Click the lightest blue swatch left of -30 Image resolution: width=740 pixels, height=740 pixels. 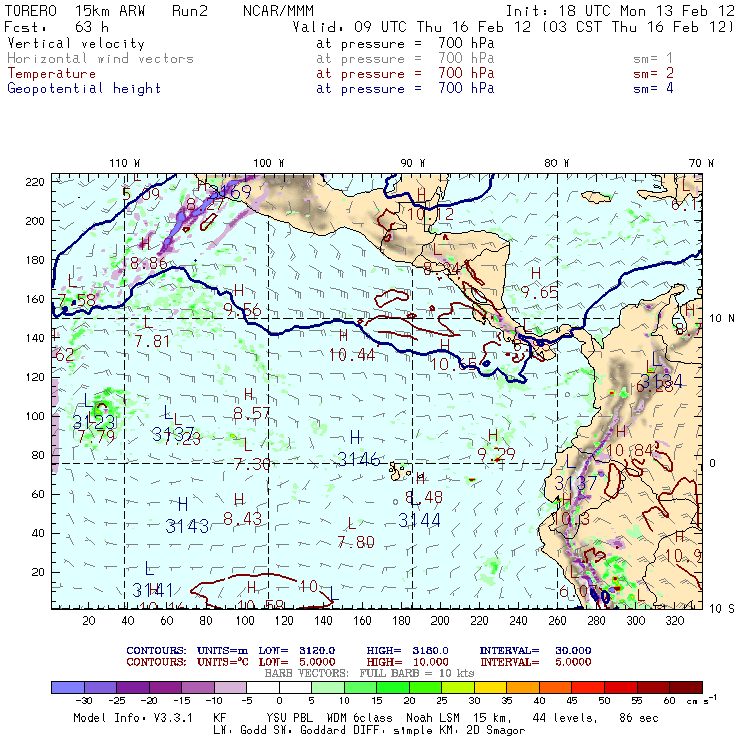click(x=68, y=687)
